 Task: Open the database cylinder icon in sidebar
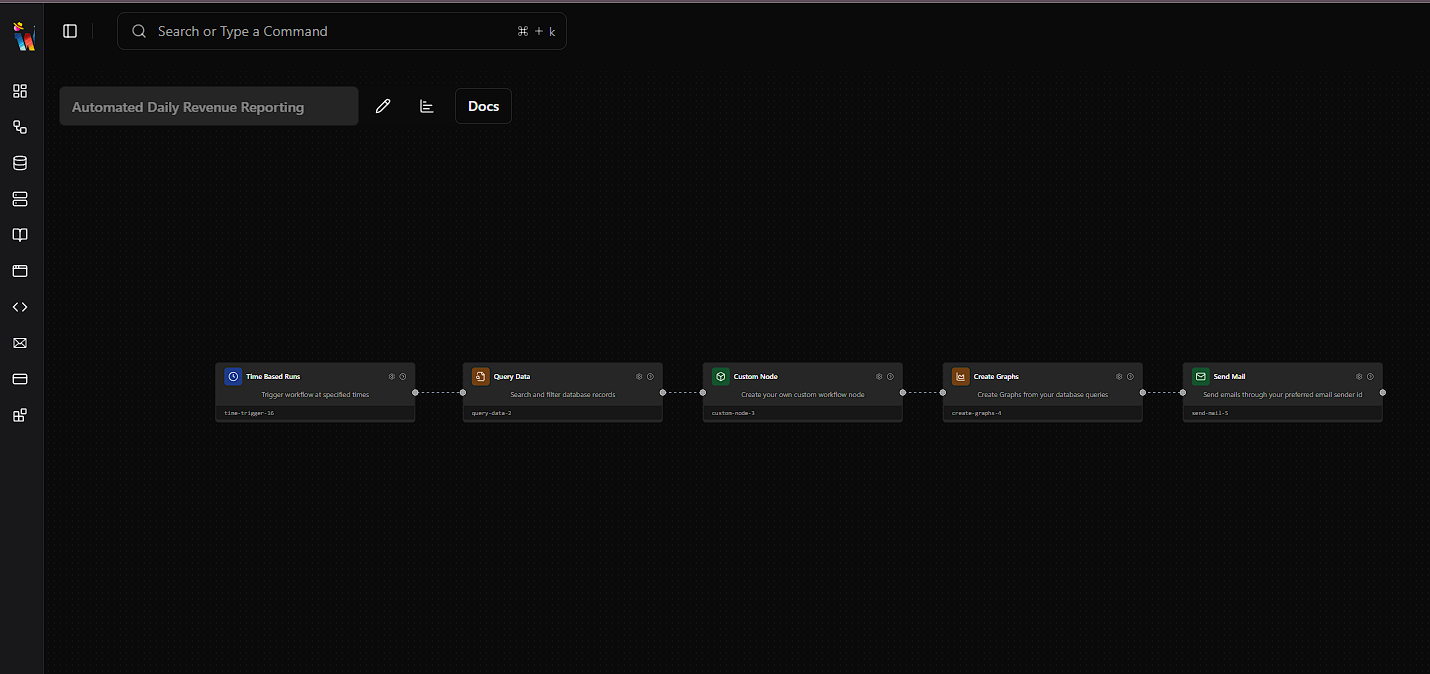tap(20, 163)
